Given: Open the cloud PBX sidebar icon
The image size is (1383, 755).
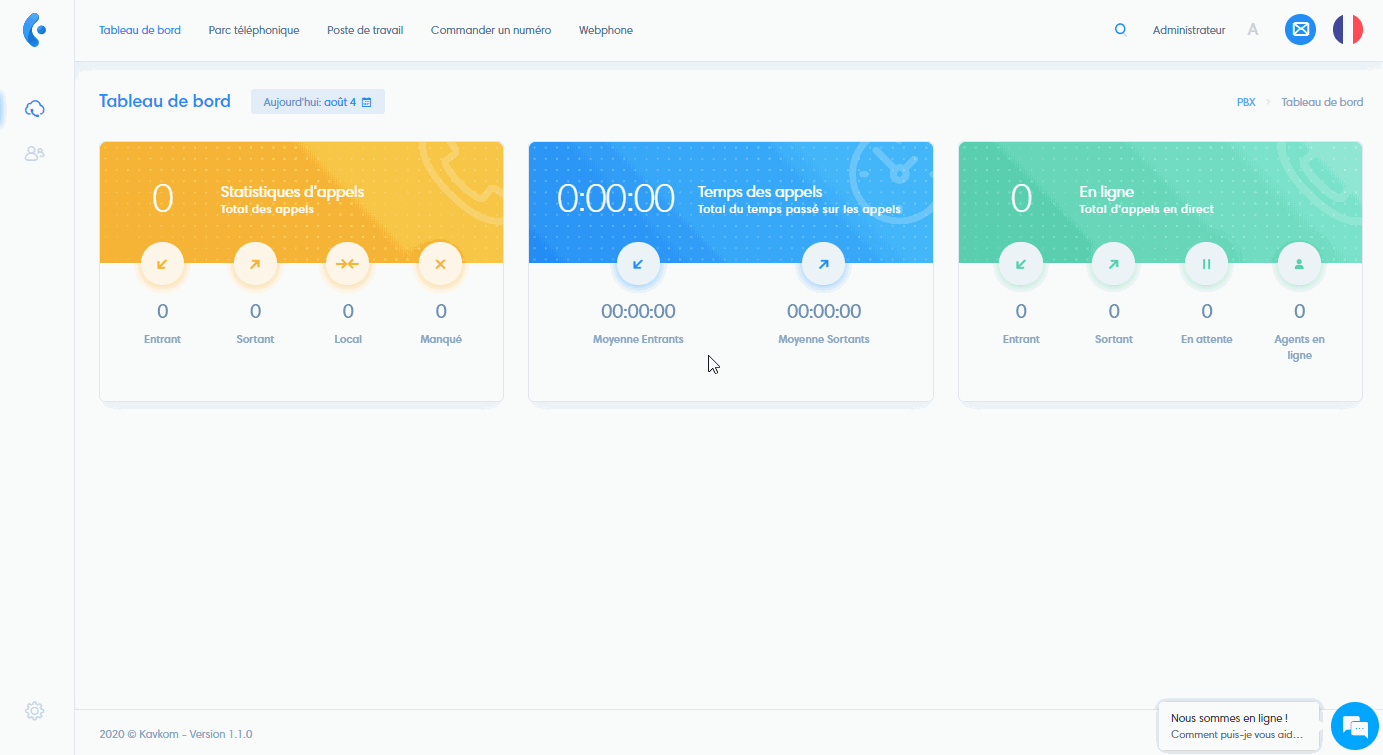Looking at the screenshot, I should pos(35,108).
